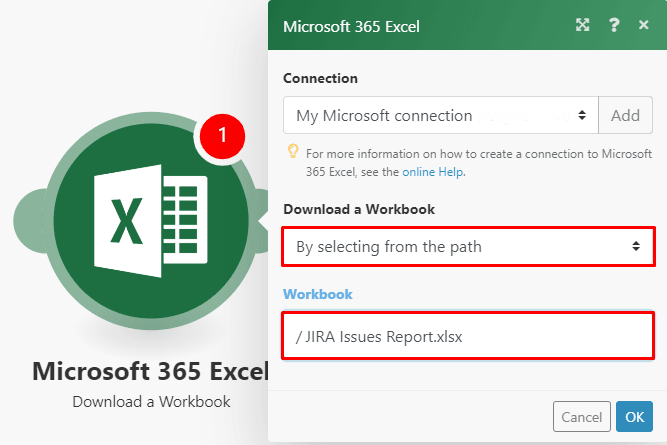Click the question mark help icon
The height and width of the screenshot is (445, 667).
tap(615, 26)
